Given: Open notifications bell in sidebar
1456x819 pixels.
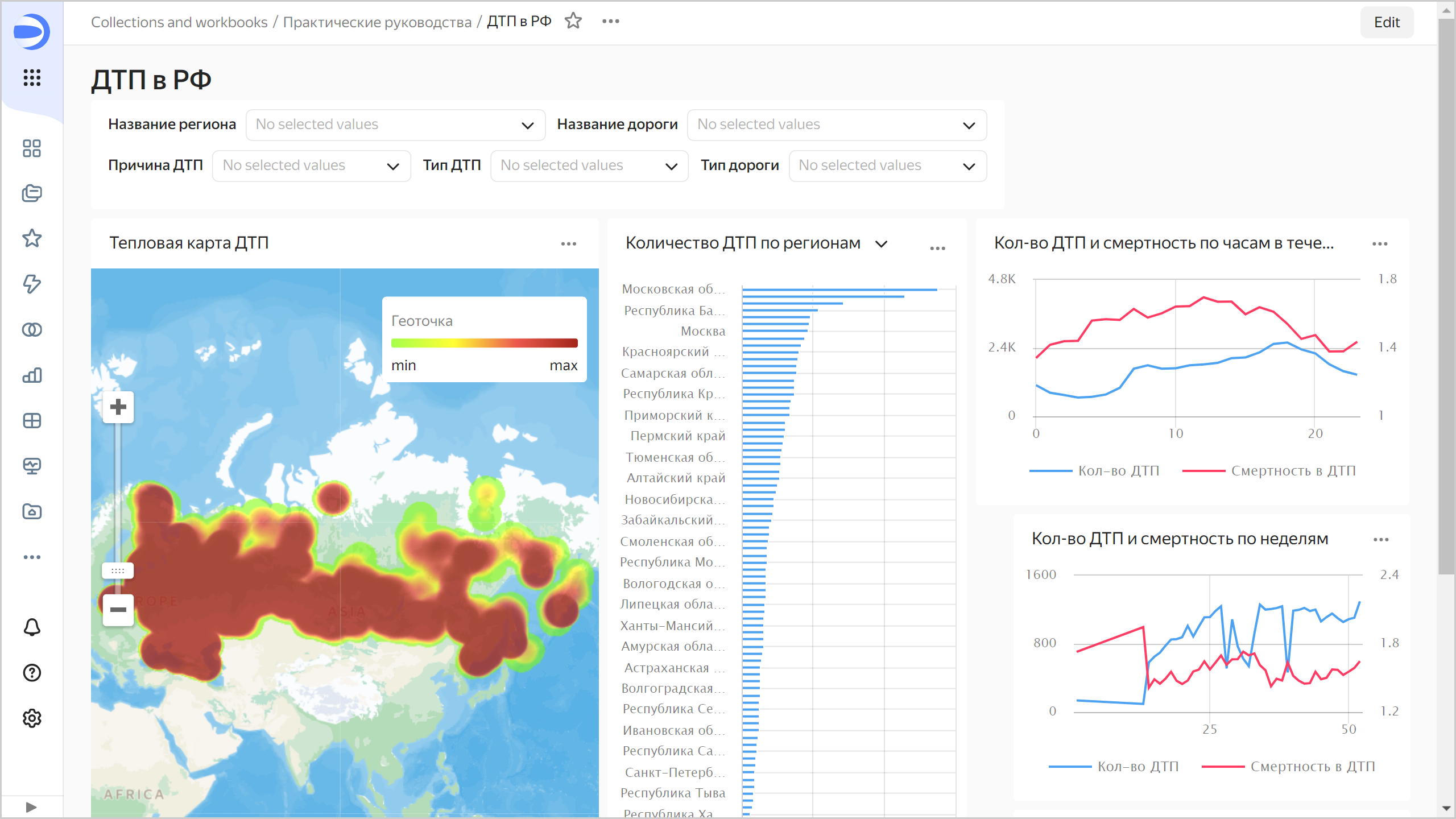Looking at the screenshot, I should [32, 627].
